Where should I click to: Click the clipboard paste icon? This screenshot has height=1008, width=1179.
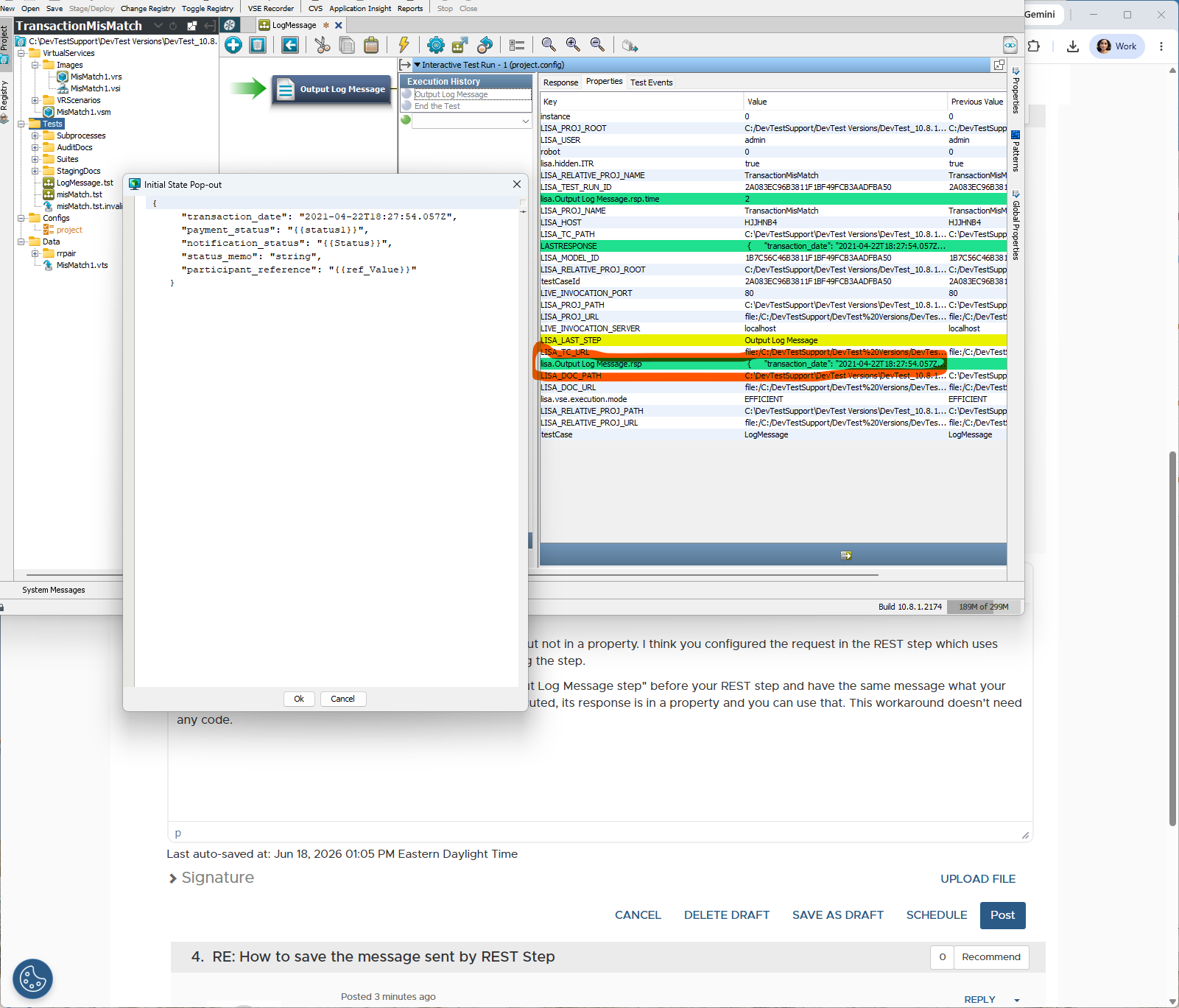coord(371,45)
